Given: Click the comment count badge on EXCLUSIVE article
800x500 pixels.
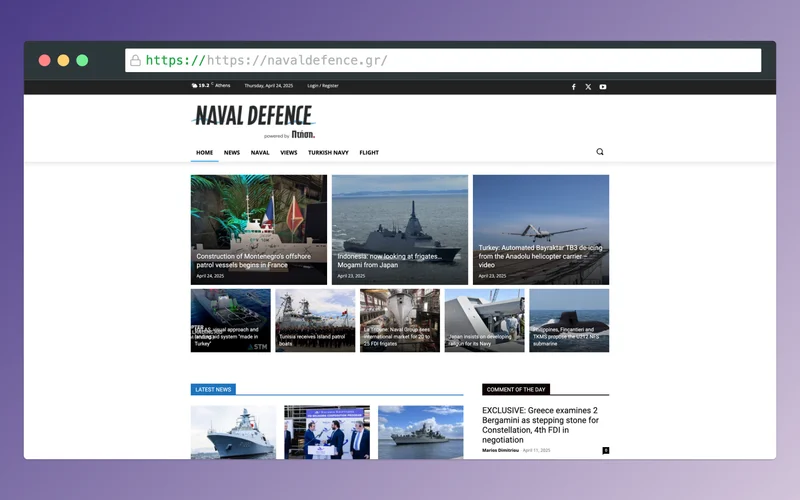Looking at the screenshot, I should pos(606,451).
